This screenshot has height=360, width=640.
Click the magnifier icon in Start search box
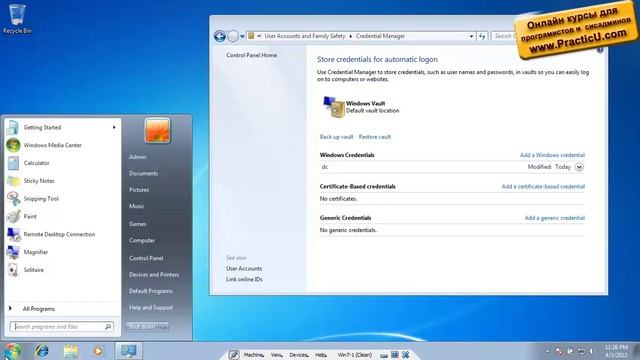coord(108,327)
